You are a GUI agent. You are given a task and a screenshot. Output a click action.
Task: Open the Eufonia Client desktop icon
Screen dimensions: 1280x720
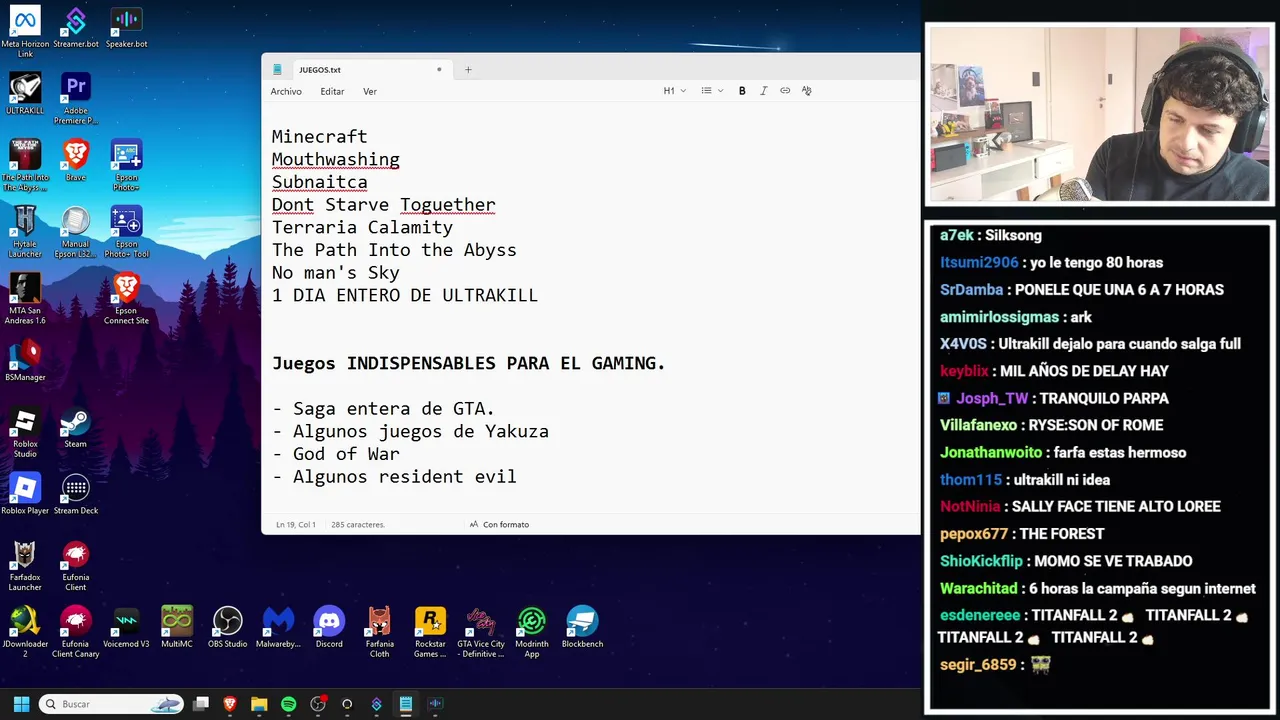(76, 565)
